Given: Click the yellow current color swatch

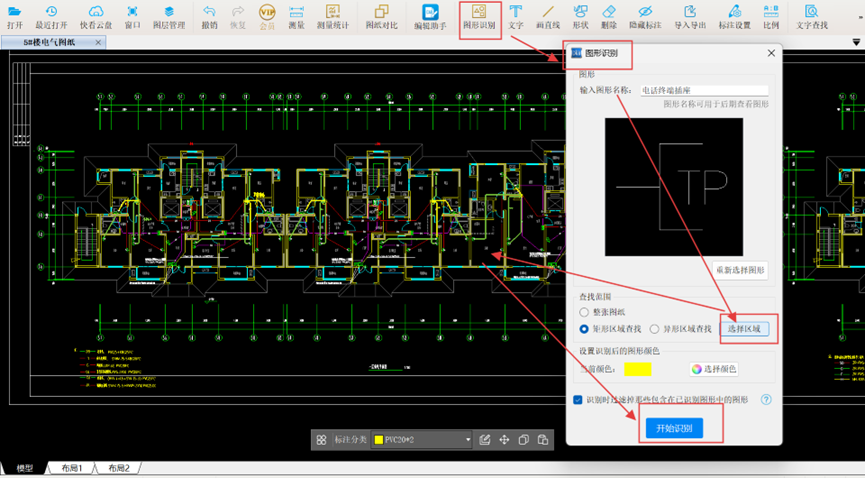Looking at the screenshot, I should (x=637, y=369).
